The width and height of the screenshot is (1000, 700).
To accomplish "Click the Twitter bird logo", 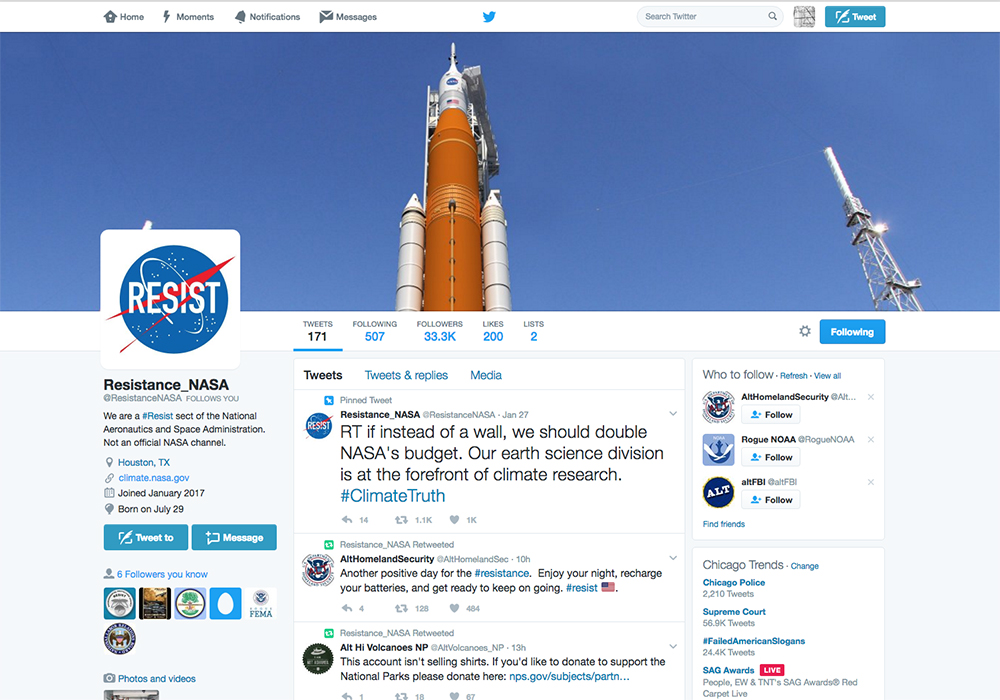I will click(489, 17).
